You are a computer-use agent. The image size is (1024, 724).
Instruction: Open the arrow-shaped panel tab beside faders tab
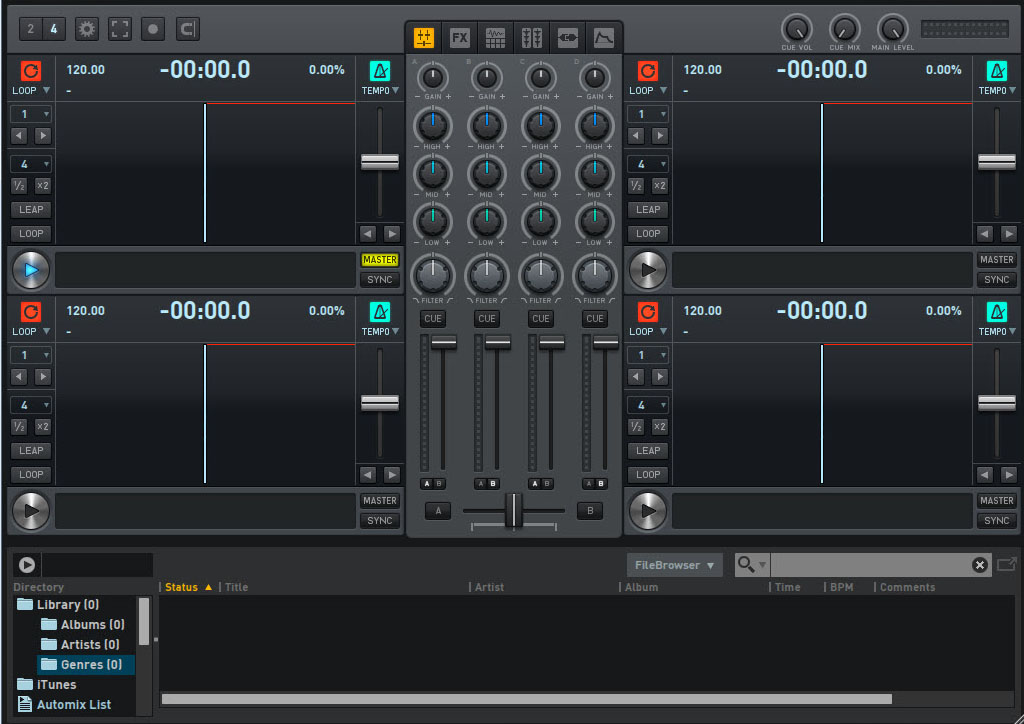(x=568, y=38)
